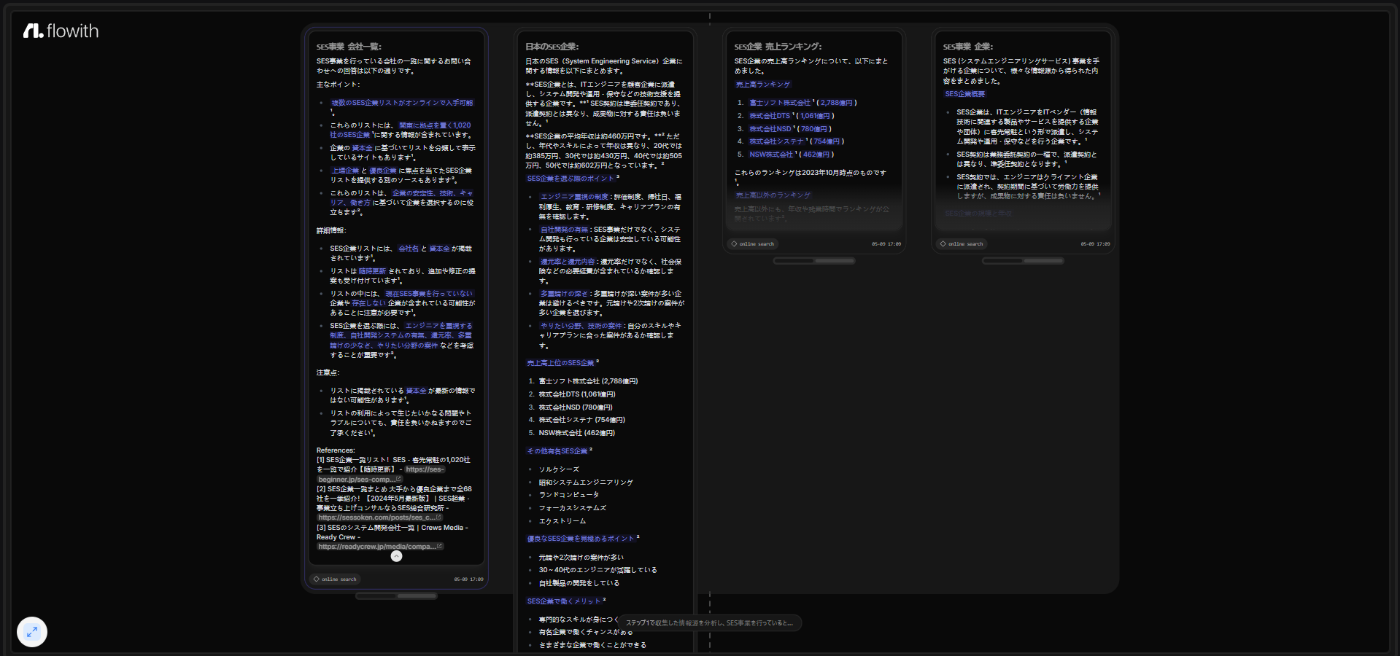Click the list item '昭和システムエンジニアリング'
Viewport: 1400px width, 656px height.
pyautogui.click(x=586, y=482)
